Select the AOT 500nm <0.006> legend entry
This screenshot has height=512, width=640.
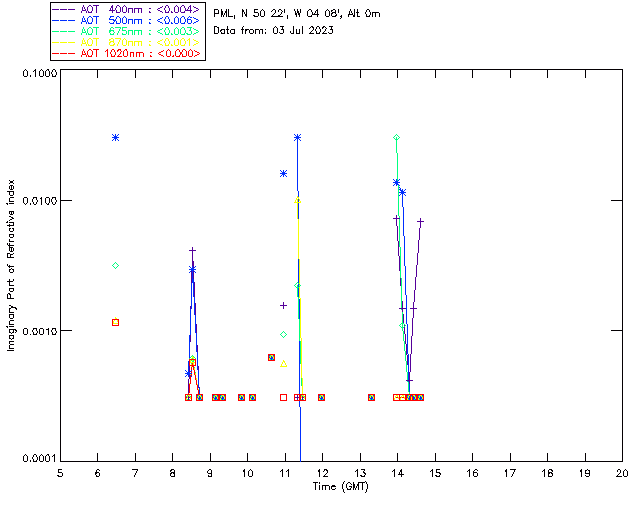pos(140,20)
